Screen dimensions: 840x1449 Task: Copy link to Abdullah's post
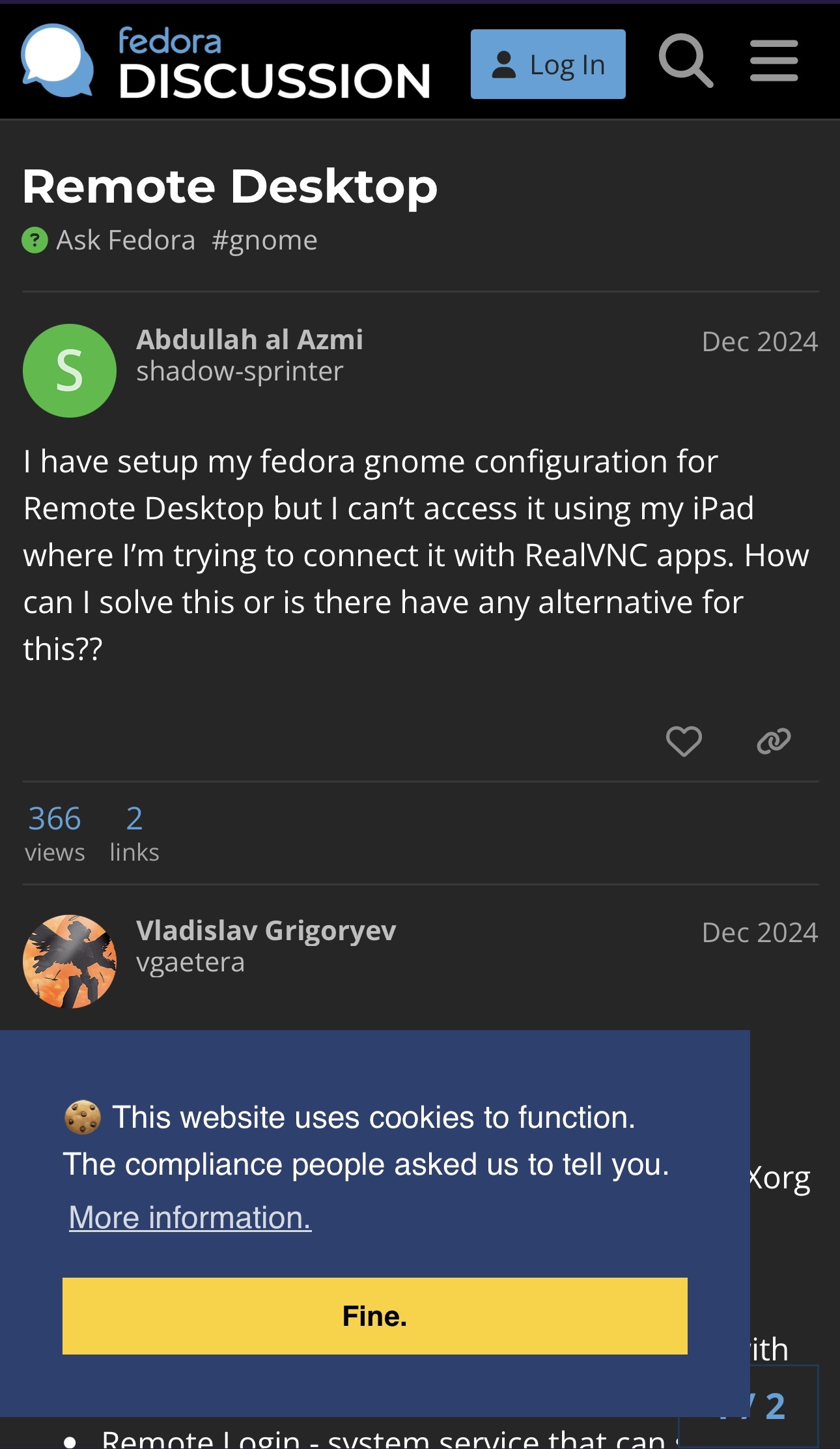coord(774,741)
